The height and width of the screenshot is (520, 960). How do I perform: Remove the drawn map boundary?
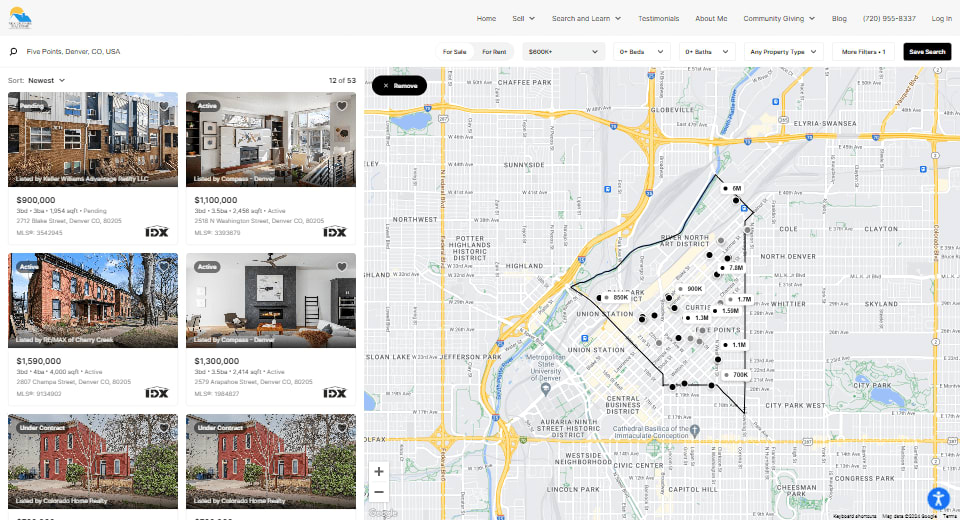(399, 86)
